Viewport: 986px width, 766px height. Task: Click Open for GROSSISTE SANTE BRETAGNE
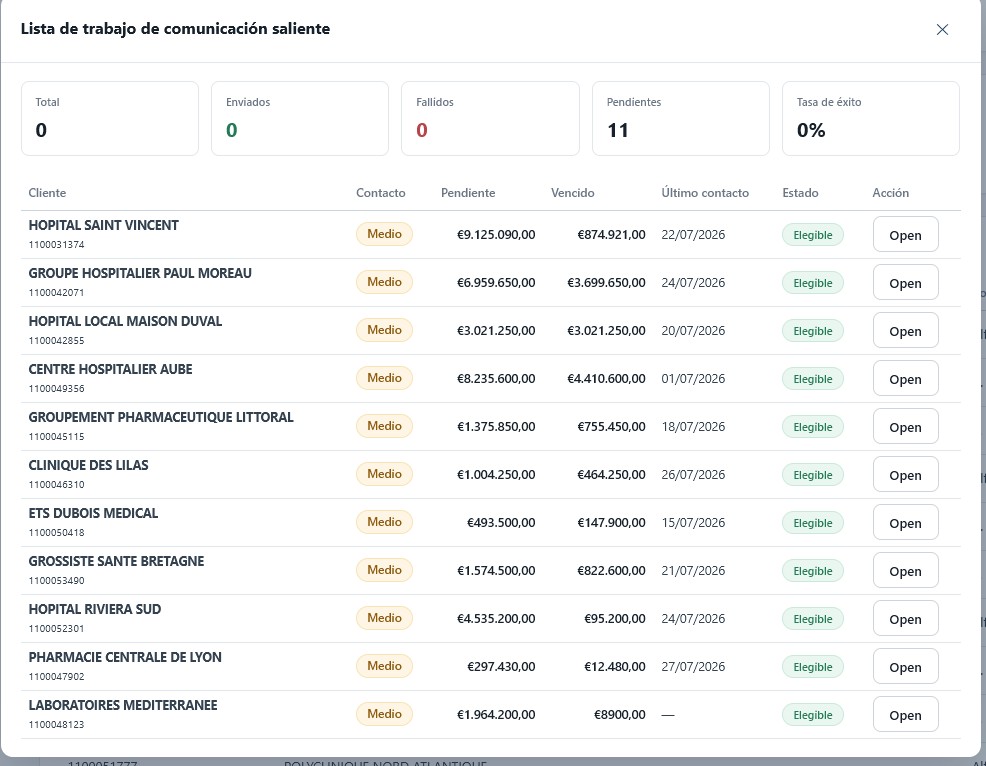tap(906, 570)
